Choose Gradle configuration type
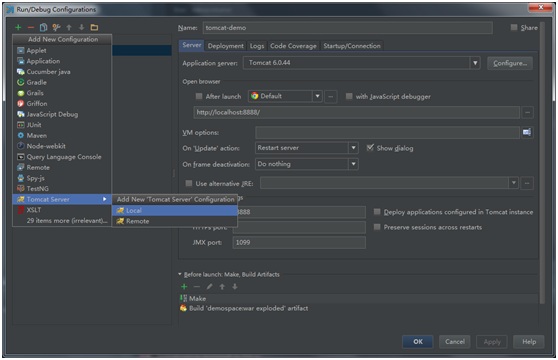This screenshot has height=360, width=558. coord(62,83)
